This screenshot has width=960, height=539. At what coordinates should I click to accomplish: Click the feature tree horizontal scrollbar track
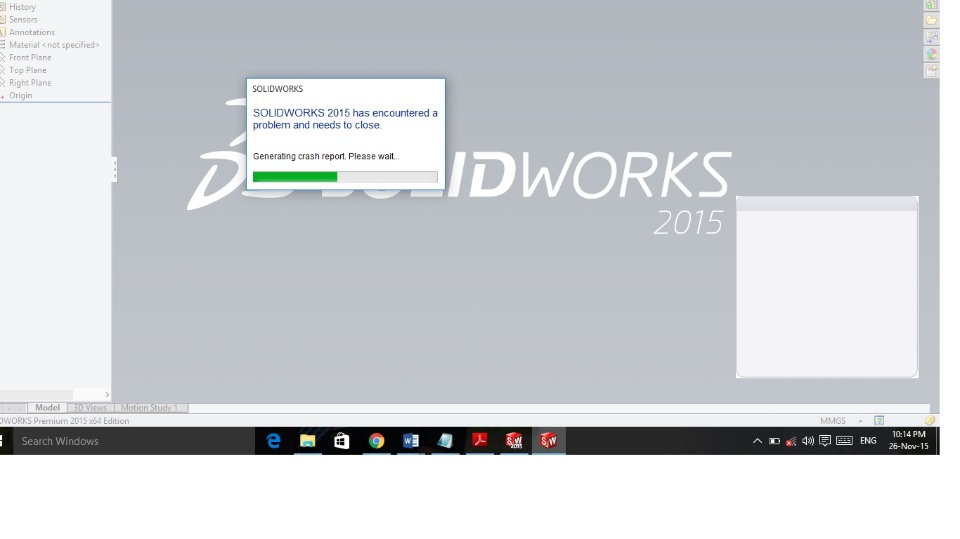[x=55, y=394]
